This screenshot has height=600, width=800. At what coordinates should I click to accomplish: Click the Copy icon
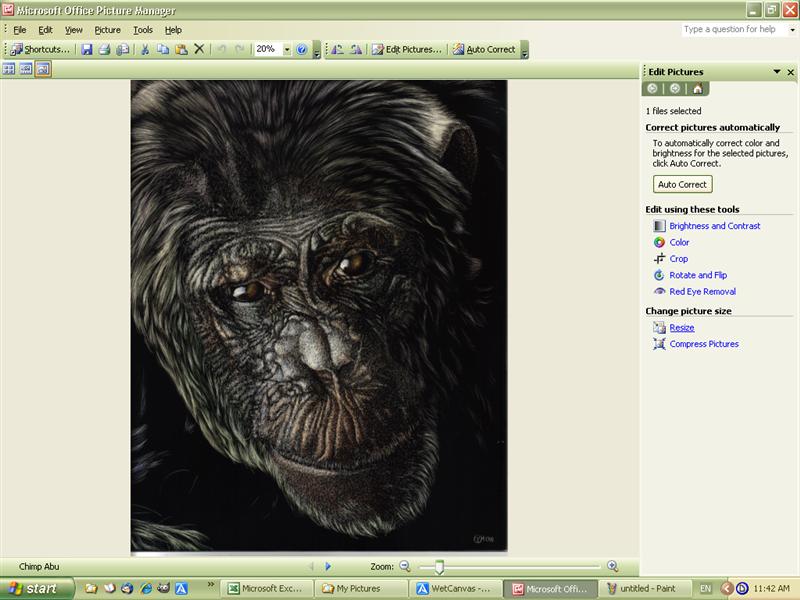163,49
